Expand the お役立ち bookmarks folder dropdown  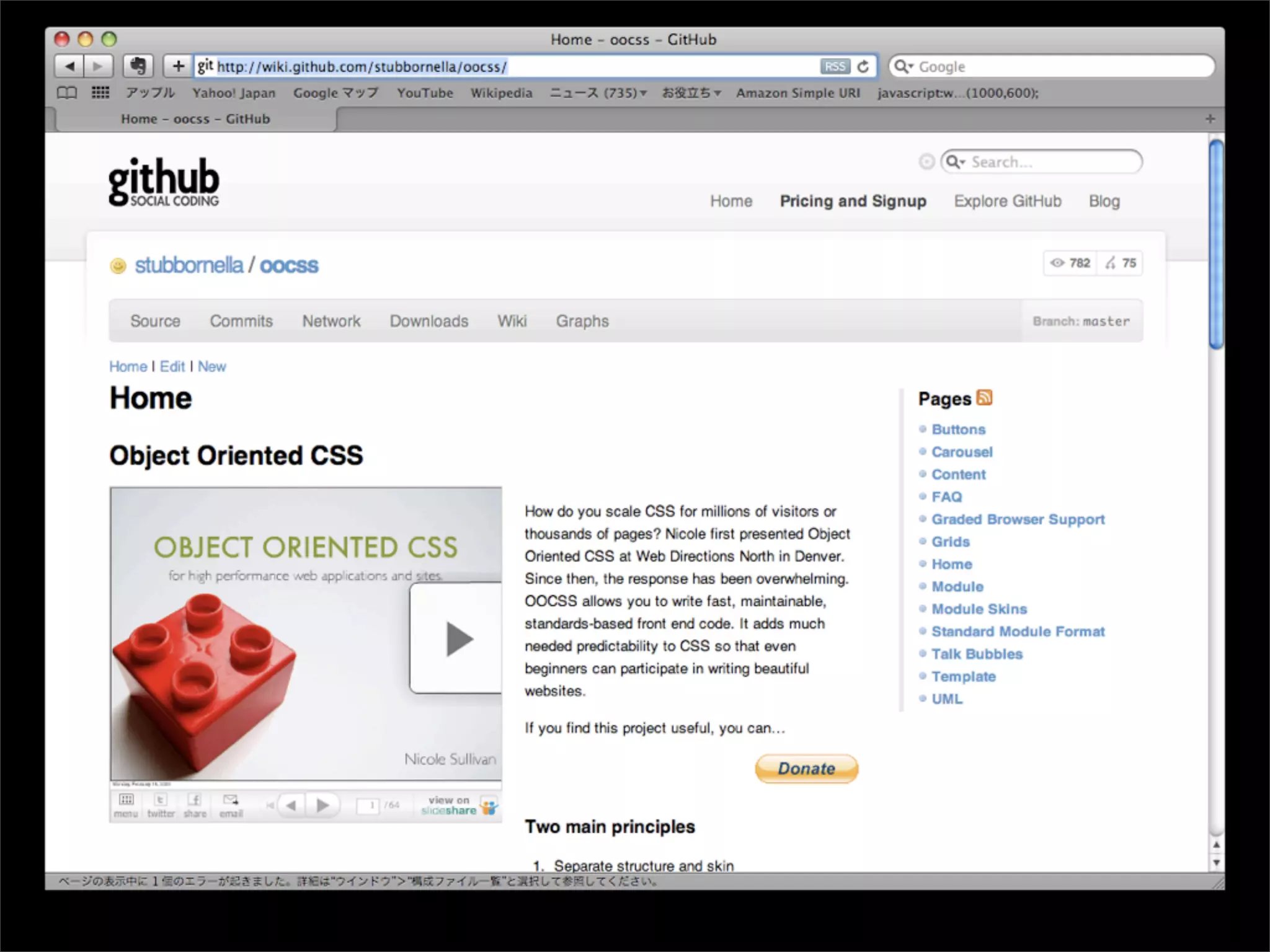pyautogui.click(x=691, y=93)
